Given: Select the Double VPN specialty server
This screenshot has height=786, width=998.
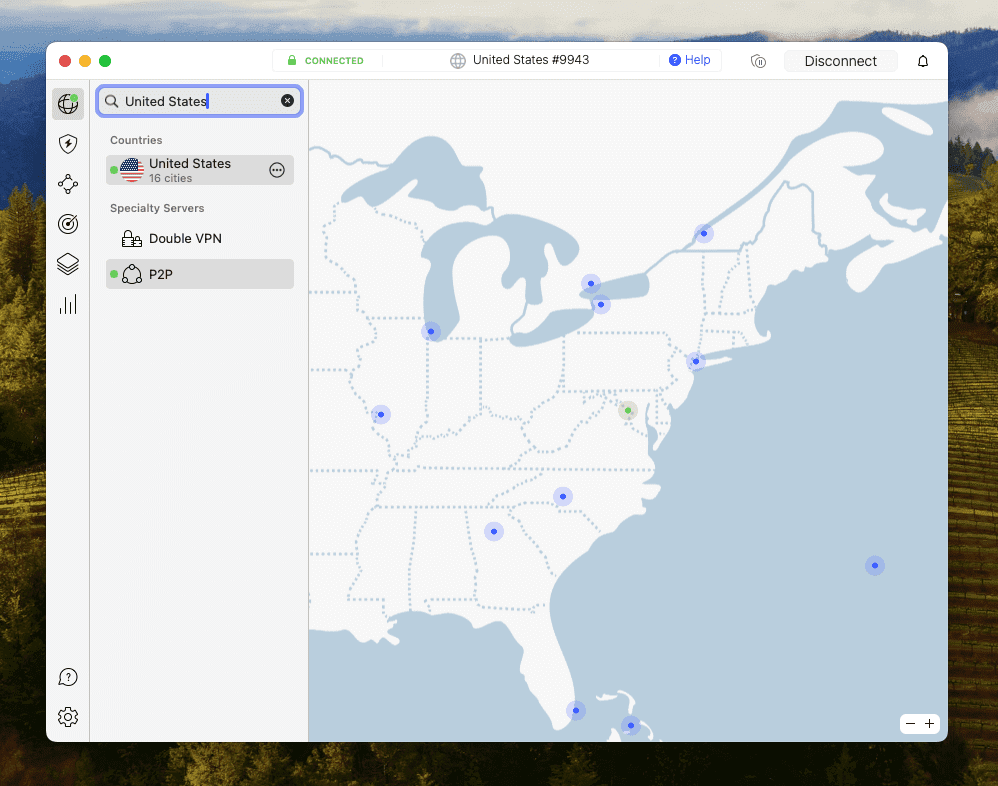Looking at the screenshot, I should click(x=200, y=239).
